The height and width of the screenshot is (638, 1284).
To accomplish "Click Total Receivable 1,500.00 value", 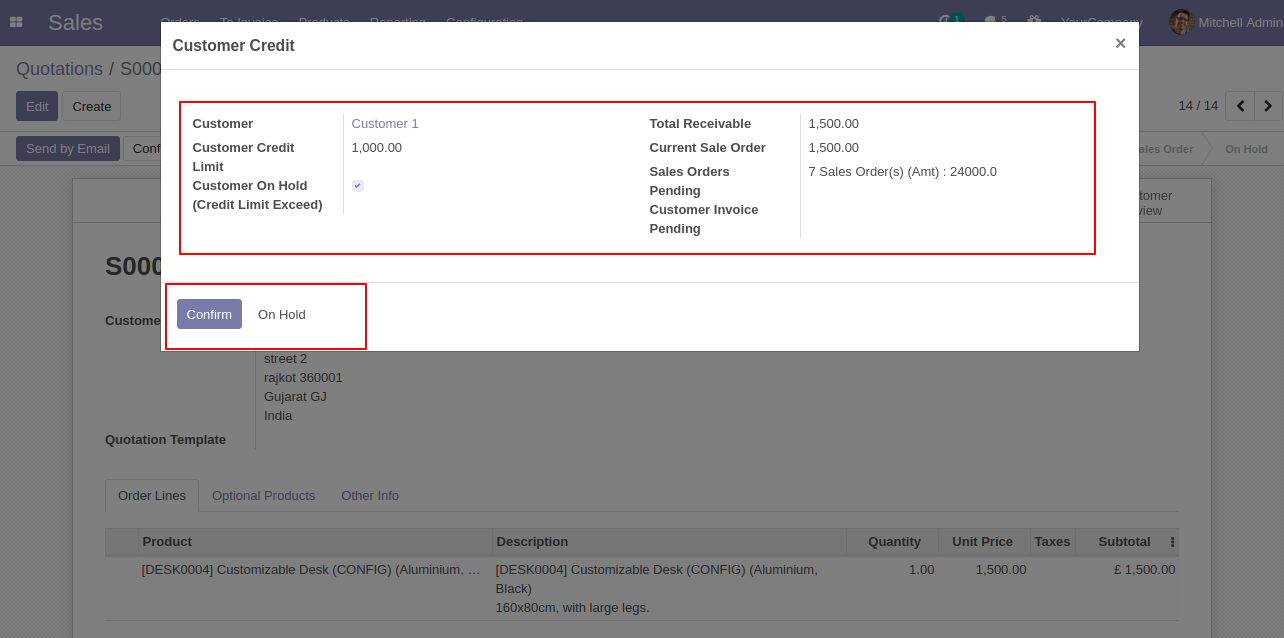I will (833, 124).
